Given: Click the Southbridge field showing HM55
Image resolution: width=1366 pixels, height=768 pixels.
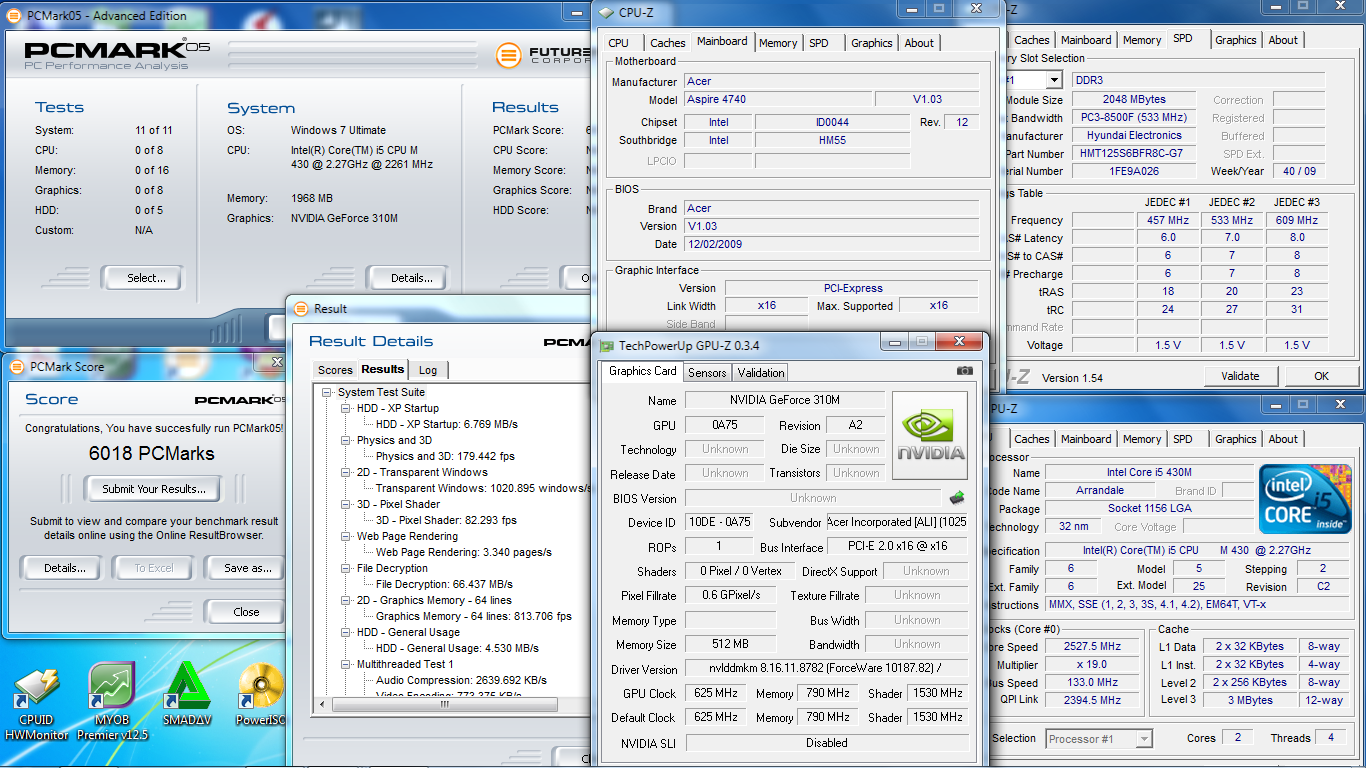Looking at the screenshot, I should [x=832, y=140].
